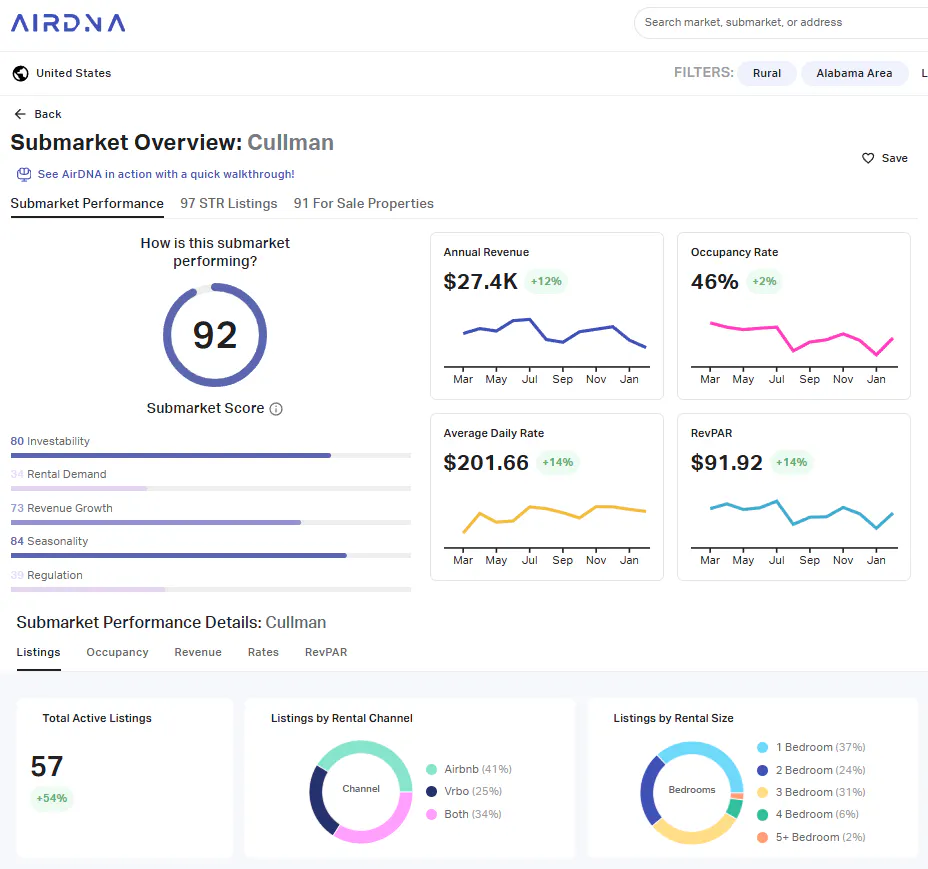Click the walkthrough presentation icon
Screen dimensions: 928x869
coord(24,174)
